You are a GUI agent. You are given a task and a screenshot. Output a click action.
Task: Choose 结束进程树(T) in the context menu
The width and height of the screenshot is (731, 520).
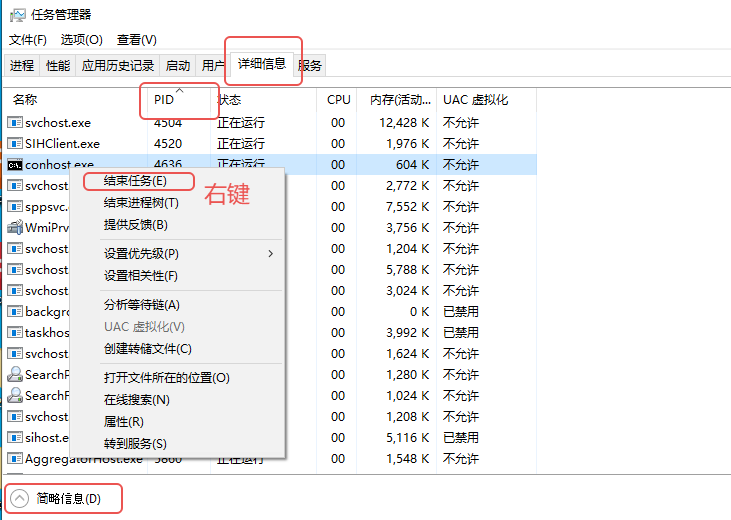[141, 203]
